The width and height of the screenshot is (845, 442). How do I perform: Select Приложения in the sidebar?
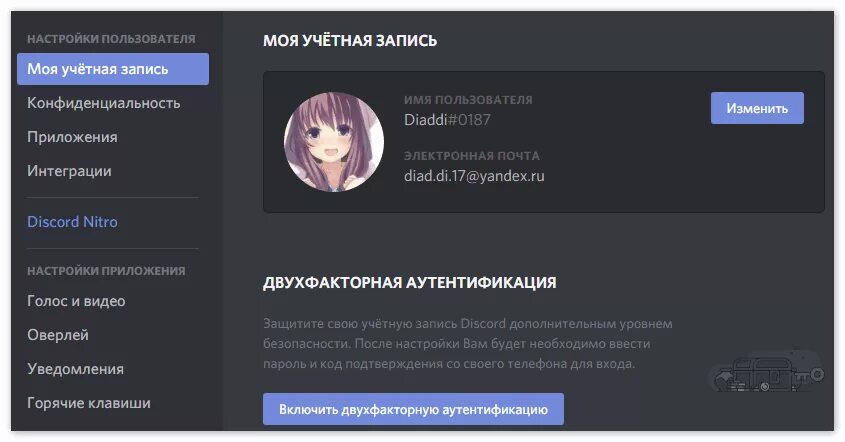coord(72,137)
